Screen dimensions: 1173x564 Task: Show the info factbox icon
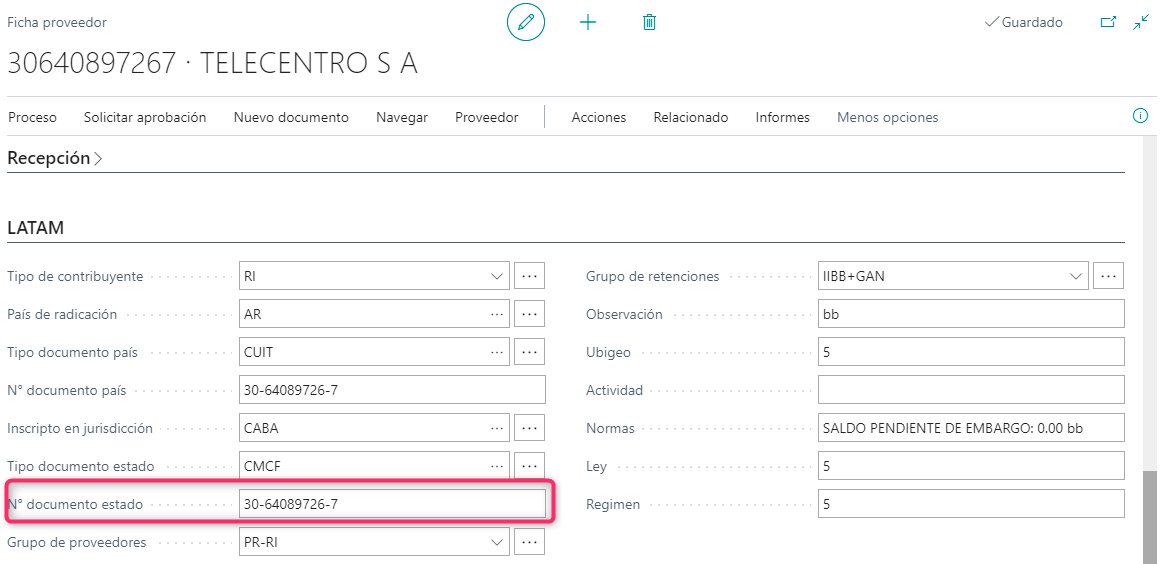(x=1140, y=116)
